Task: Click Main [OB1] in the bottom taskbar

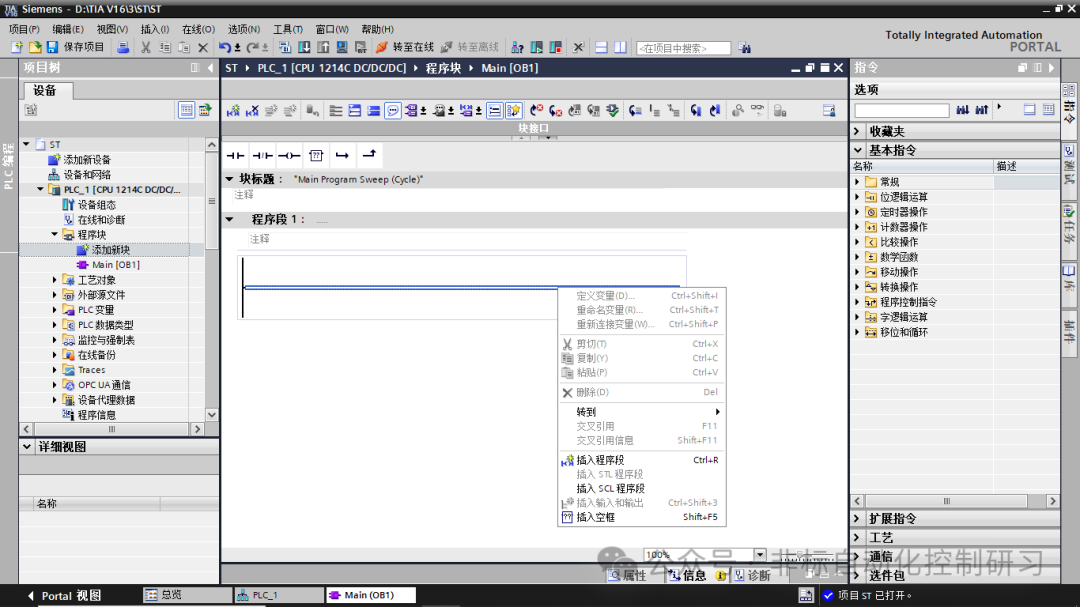Action: pos(370,594)
